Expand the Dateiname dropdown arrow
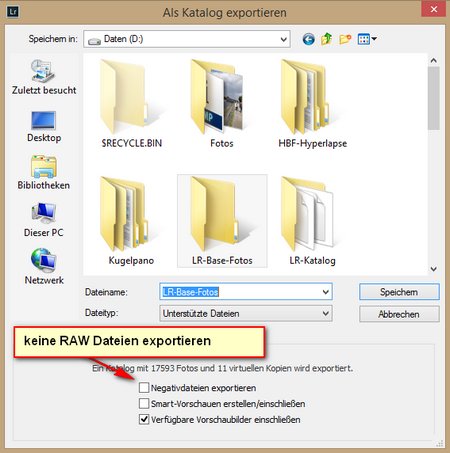The width and height of the screenshot is (450, 453). click(x=326, y=292)
